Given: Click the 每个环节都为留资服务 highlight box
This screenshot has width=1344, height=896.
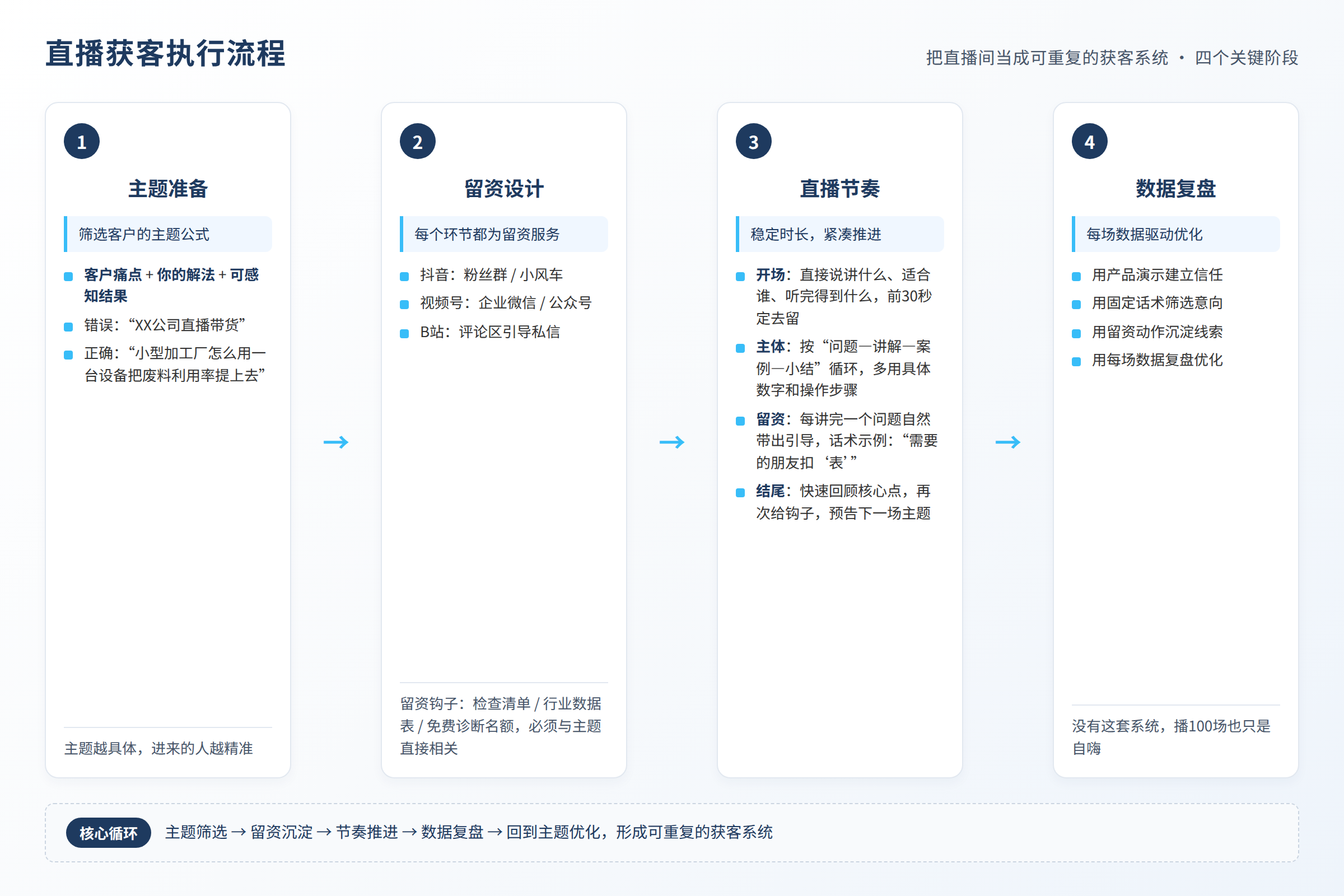Looking at the screenshot, I should coord(504,234).
